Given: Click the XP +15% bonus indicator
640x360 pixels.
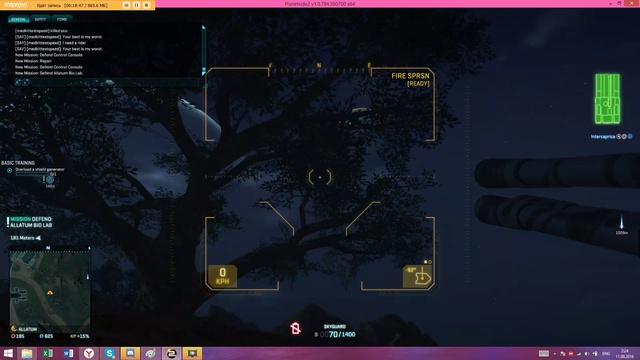Looking at the screenshot, I should [x=80, y=336].
